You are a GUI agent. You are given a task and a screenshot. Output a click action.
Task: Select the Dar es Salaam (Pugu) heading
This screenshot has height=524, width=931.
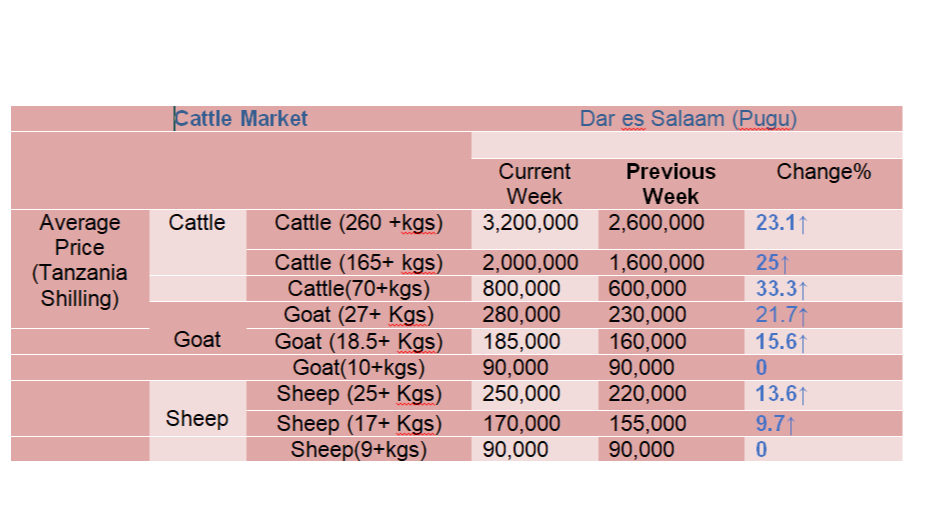point(688,119)
